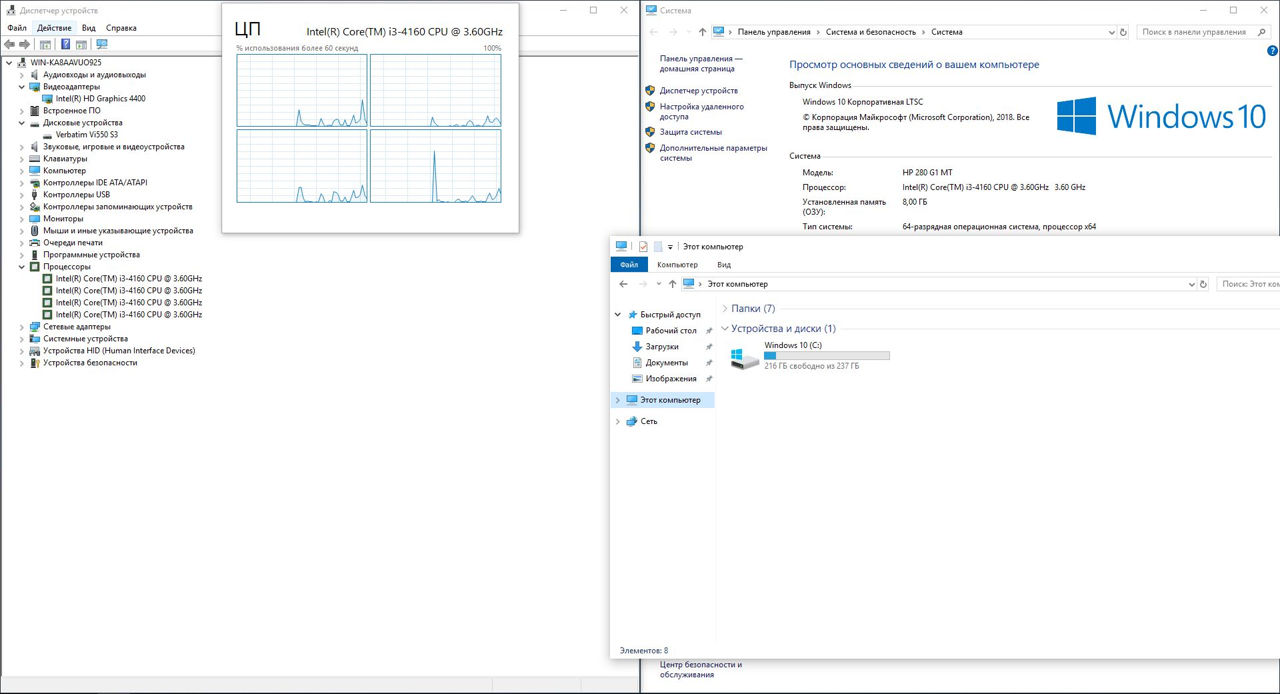Click the blue Help icon in Device Manager toolbar
The width and height of the screenshot is (1280, 694).
click(x=65, y=44)
